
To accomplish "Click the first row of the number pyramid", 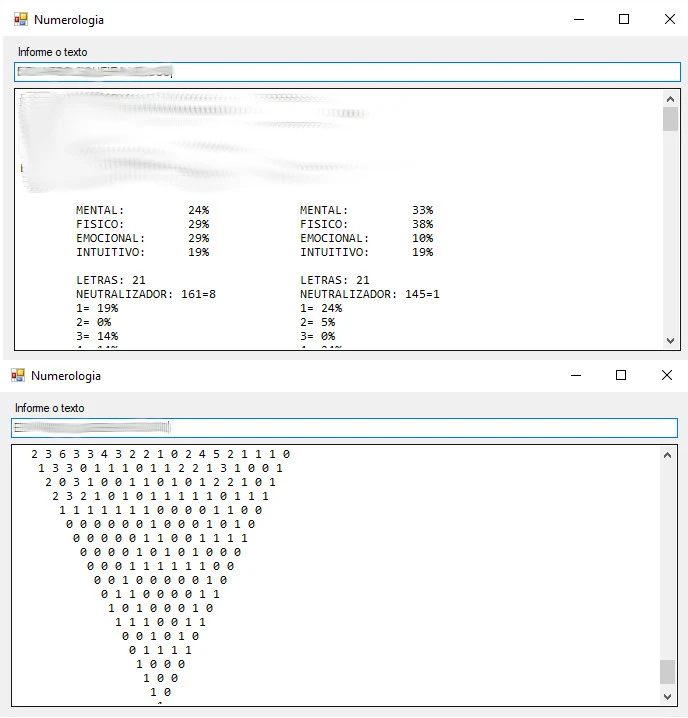I will 160,454.
